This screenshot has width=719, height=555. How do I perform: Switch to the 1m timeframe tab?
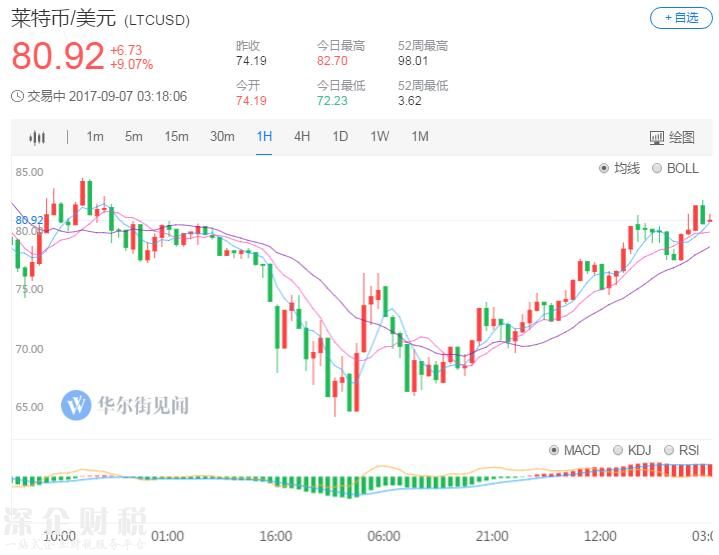click(x=95, y=137)
